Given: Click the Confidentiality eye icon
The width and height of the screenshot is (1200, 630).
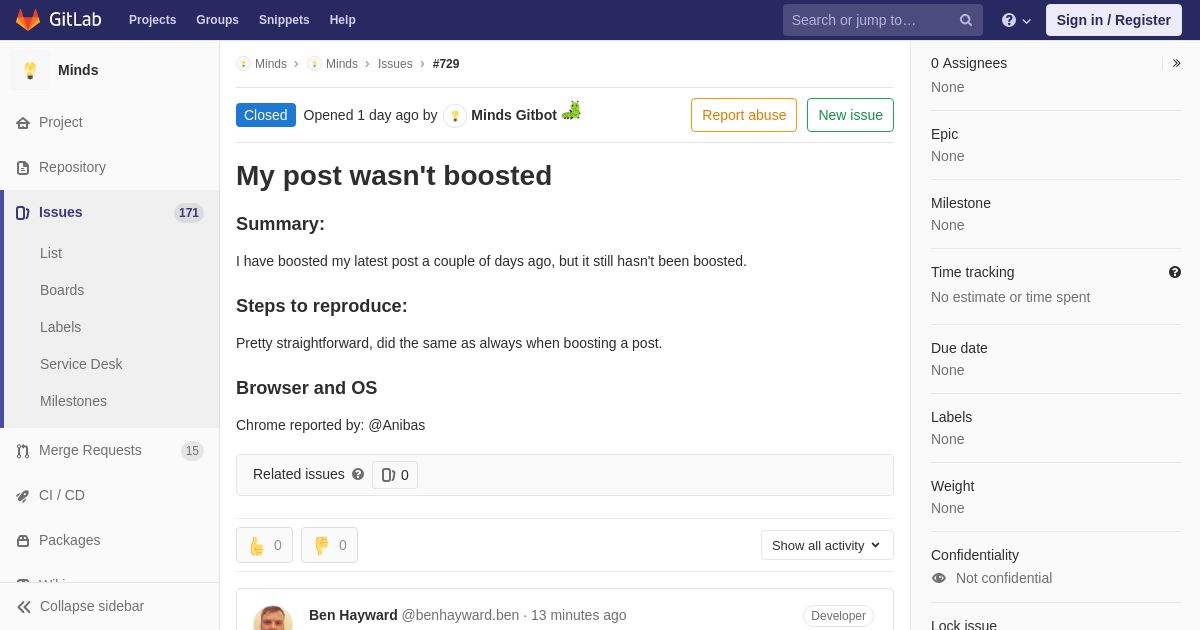Looking at the screenshot, I should 938,578.
